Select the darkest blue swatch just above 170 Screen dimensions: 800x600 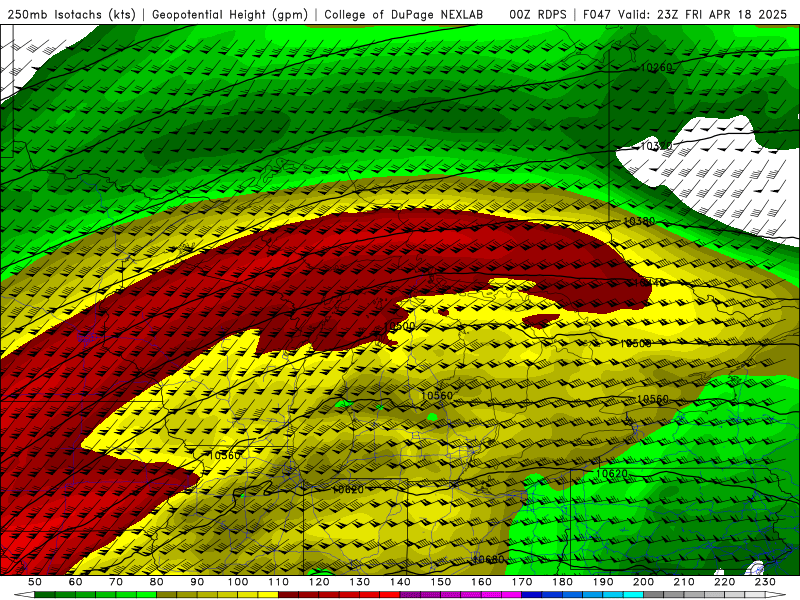click(532, 595)
